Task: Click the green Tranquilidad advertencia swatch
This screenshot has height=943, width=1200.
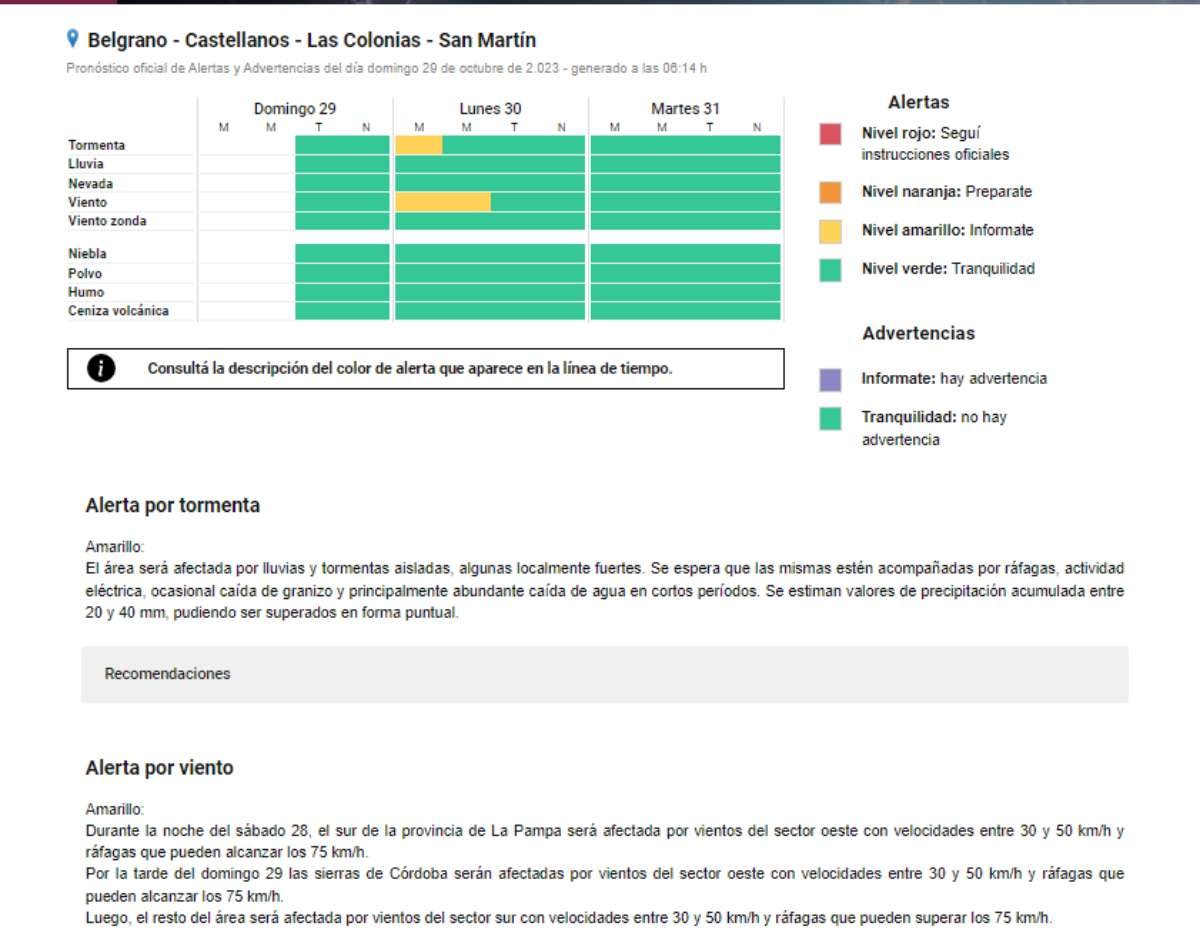Action: pyautogui.click(x=830, y=419)
